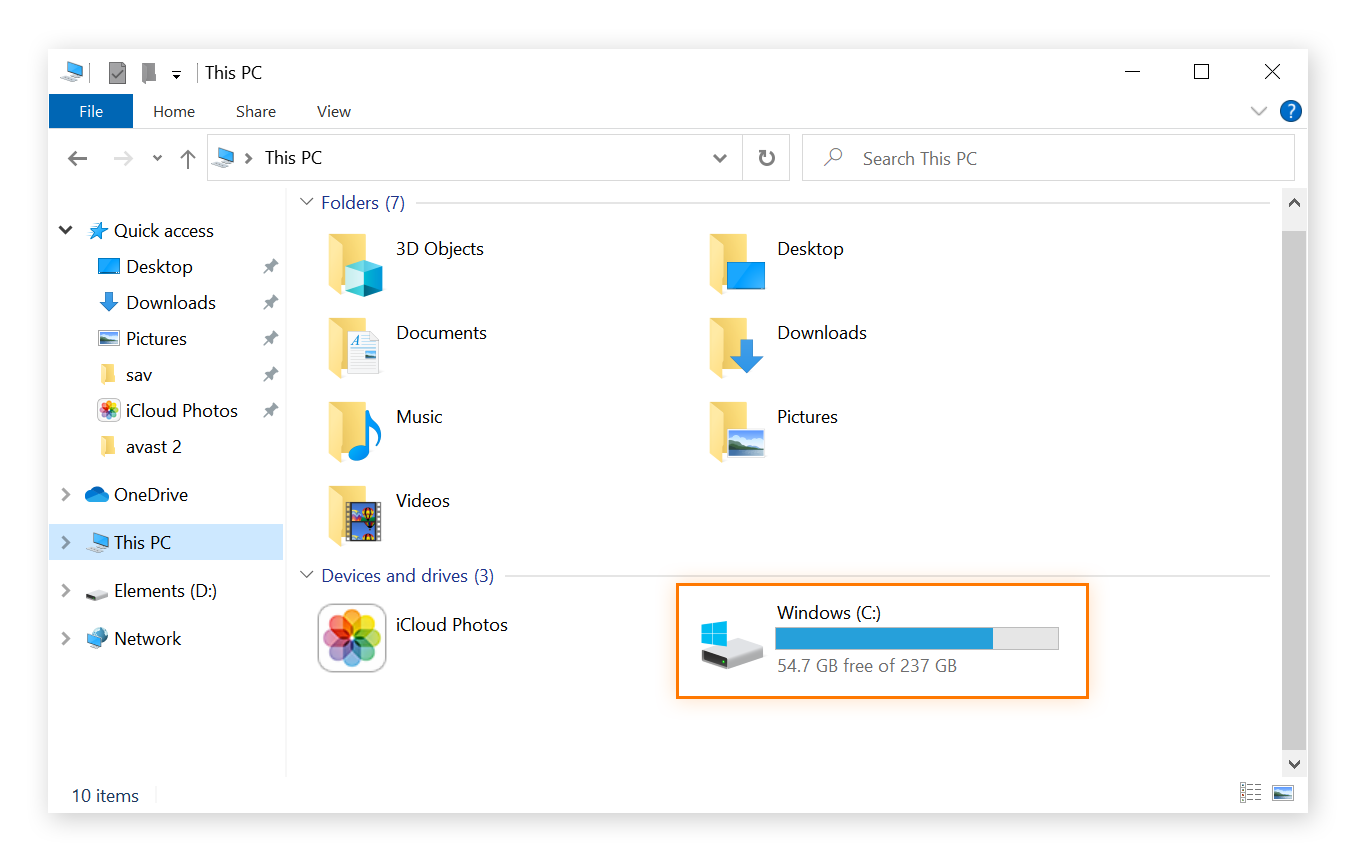Click the New Folder icon in the Quick Access Toolbar
The width and height of the screenshot is (1356, 861).
[148, 72]
